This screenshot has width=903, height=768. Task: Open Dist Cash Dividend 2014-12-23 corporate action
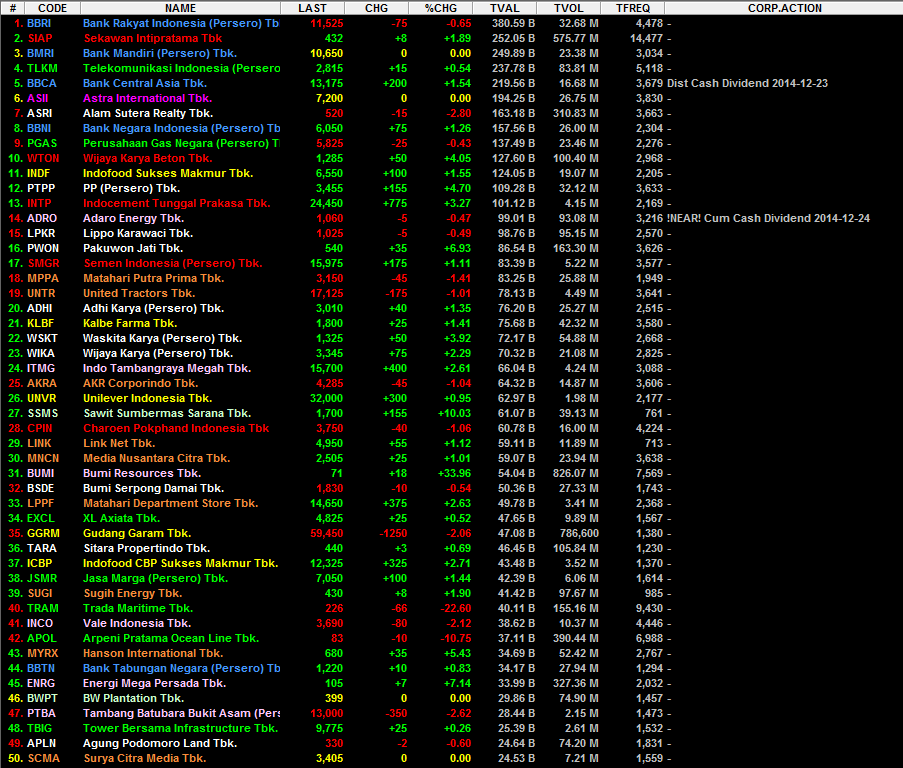pyautogui.click(x=747, y=83)
